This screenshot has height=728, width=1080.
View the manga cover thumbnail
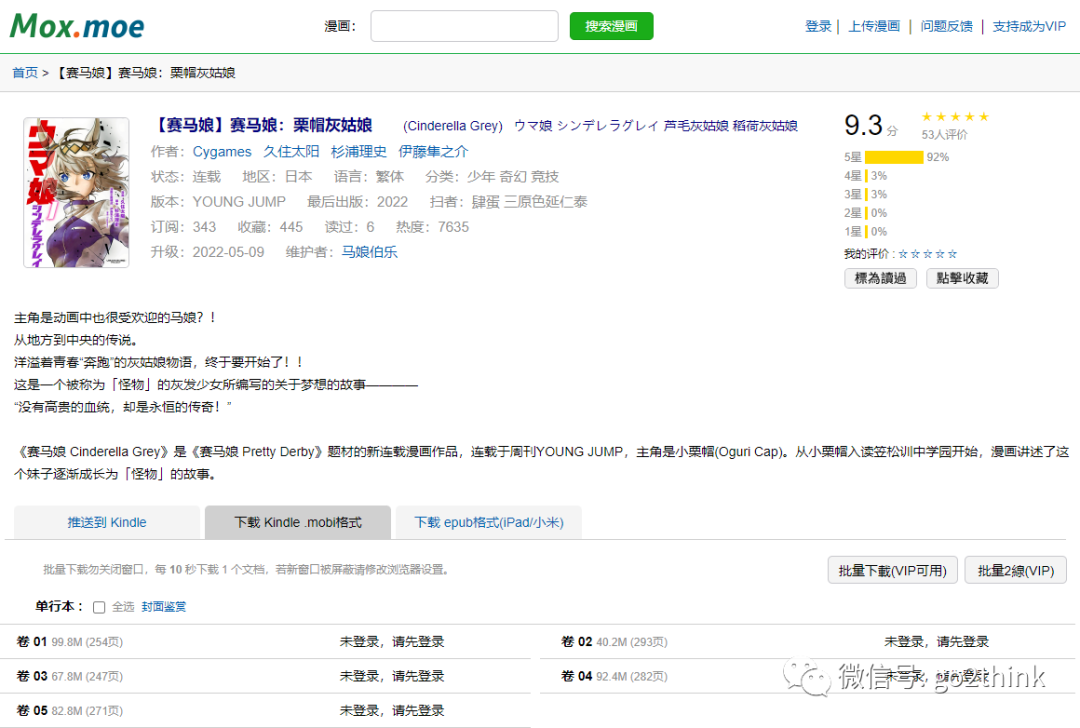point(76,192)
